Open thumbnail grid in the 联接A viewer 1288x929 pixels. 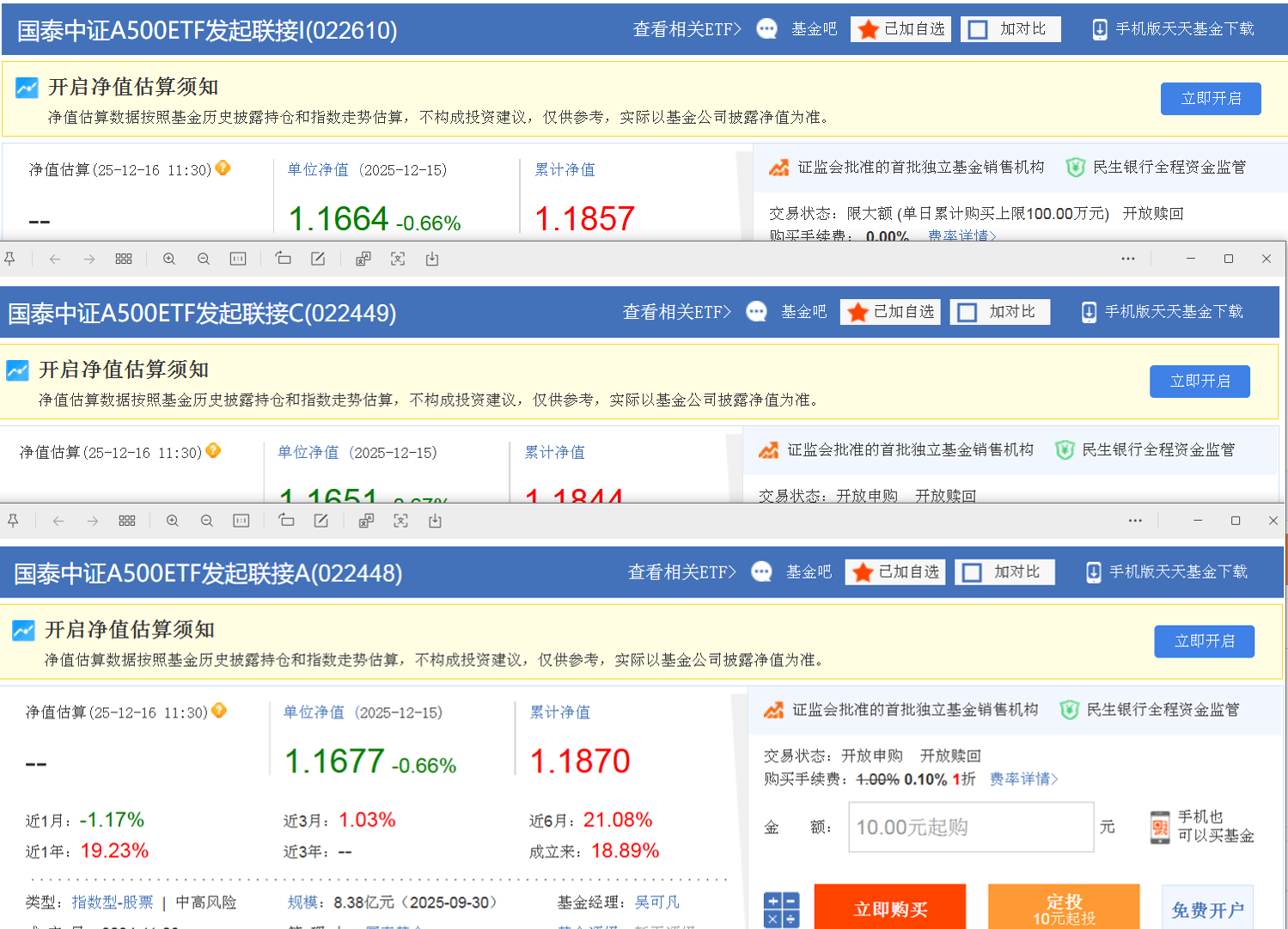click(127, 521)
